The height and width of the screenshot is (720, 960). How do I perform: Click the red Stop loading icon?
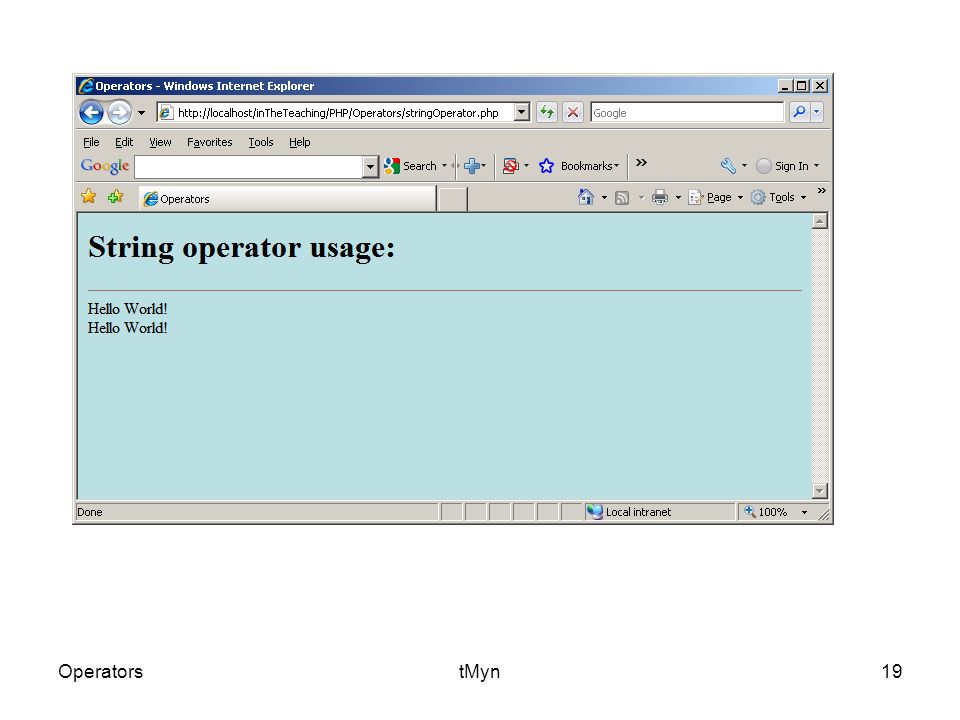point(572,113)
